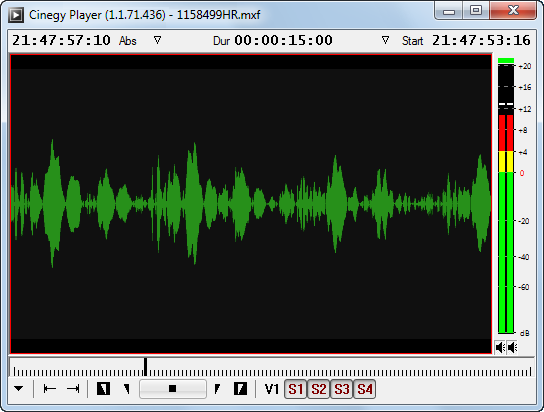
Task: Go to In point marker button
Action: [127, 389]
